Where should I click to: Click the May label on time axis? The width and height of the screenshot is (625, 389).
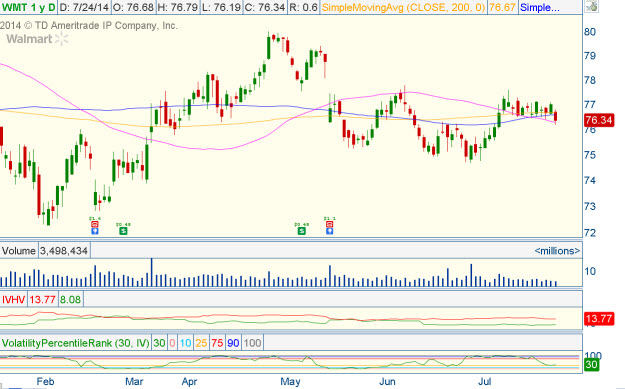tap(290, 381)
